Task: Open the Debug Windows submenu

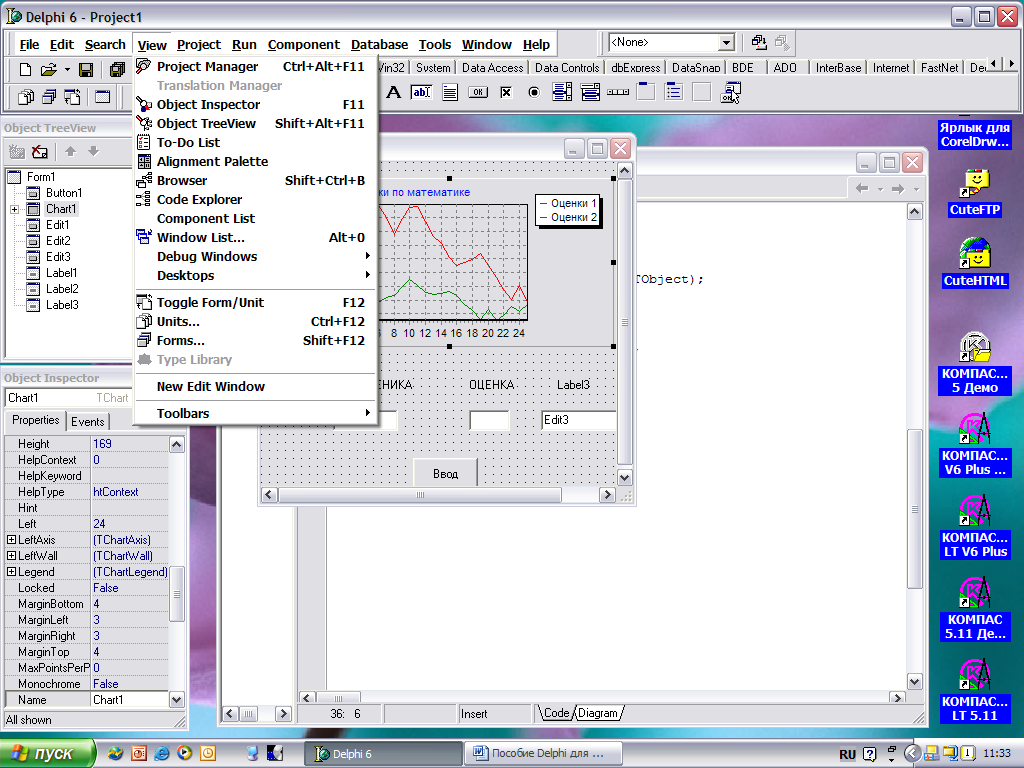Action: 255,257
